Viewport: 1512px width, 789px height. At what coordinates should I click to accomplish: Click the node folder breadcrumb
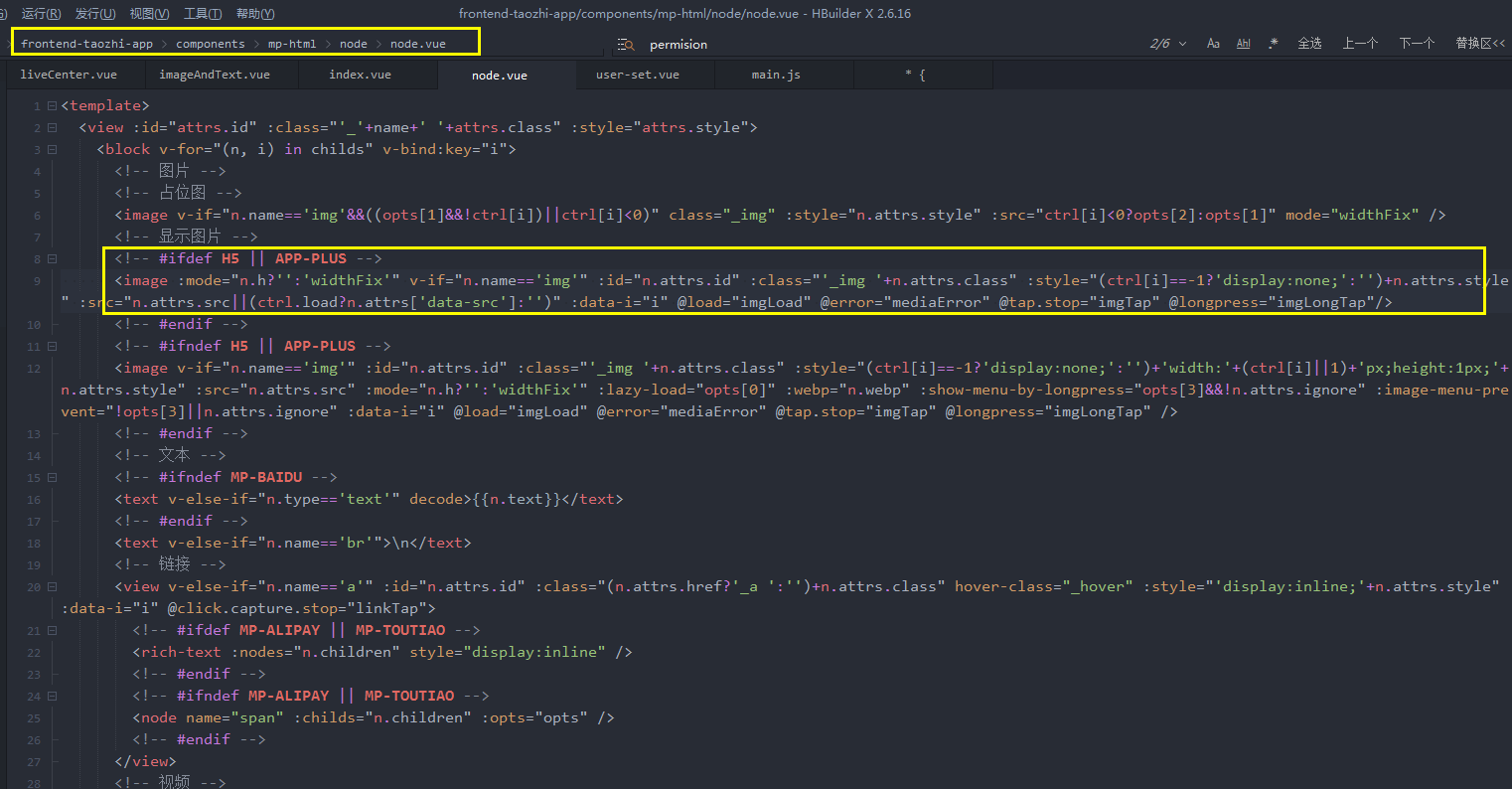point(354,44)
